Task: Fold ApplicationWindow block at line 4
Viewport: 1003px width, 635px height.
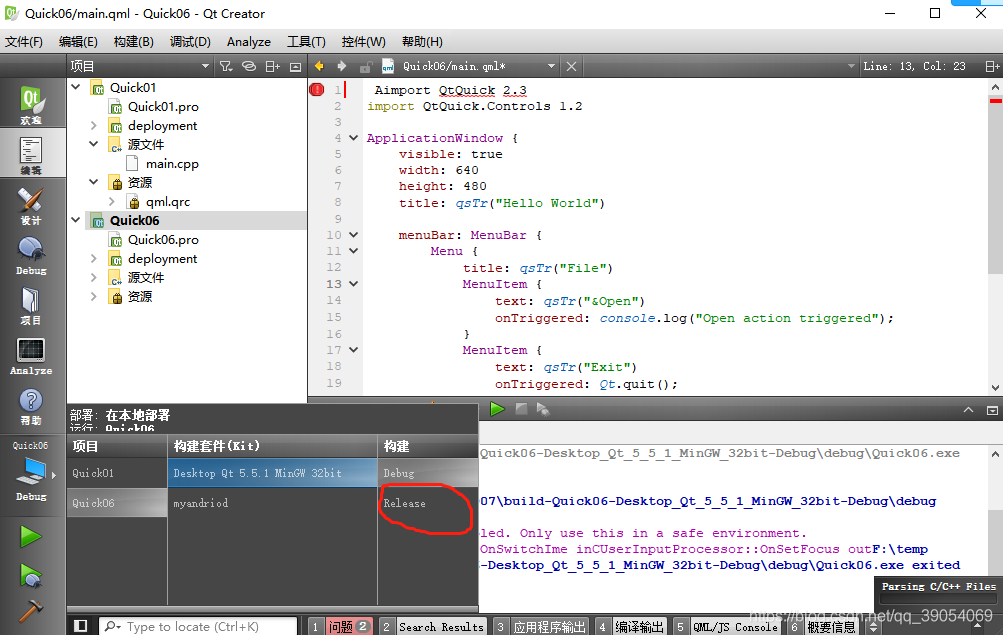Action: pos(353,138)
